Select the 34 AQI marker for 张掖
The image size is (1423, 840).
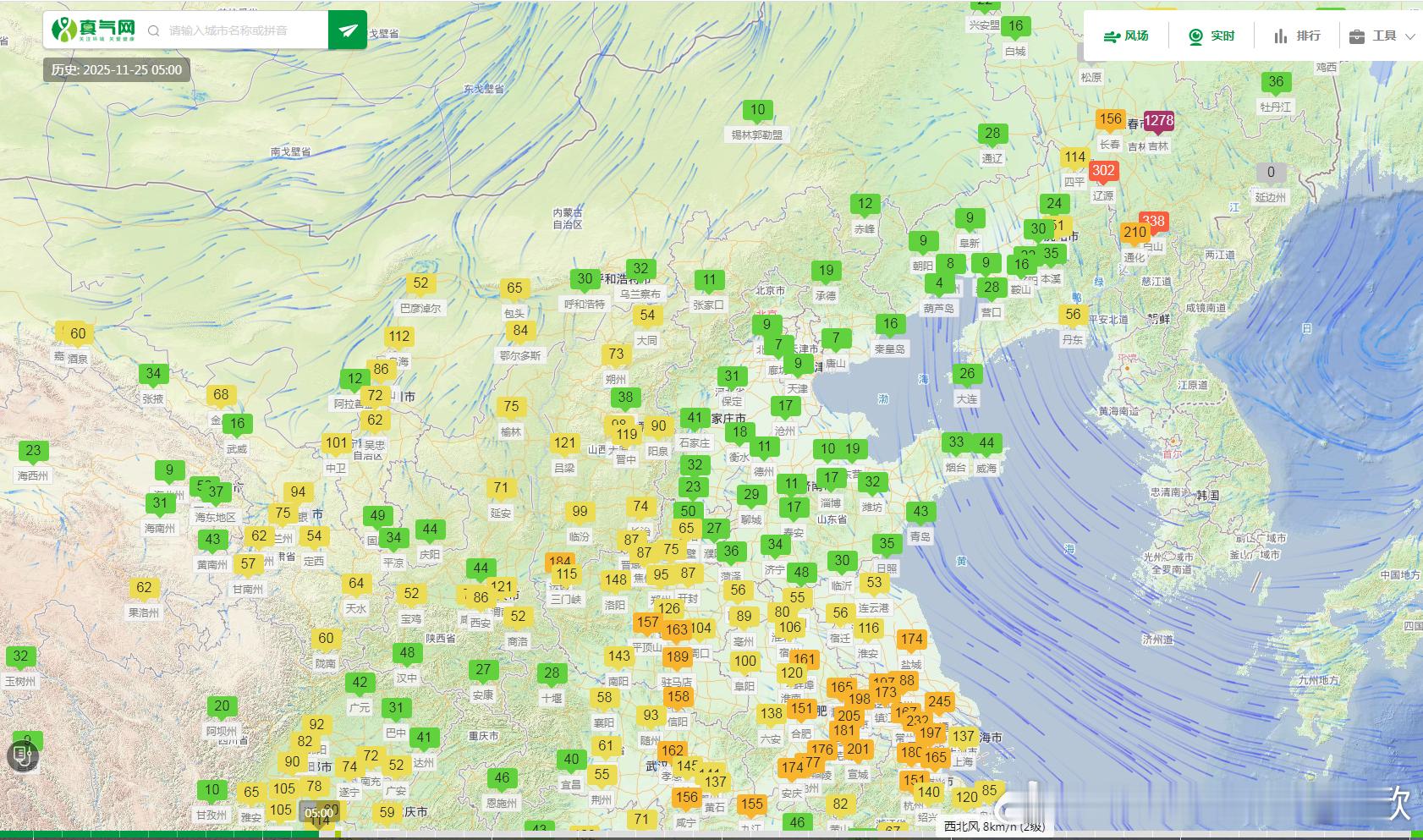153,374
